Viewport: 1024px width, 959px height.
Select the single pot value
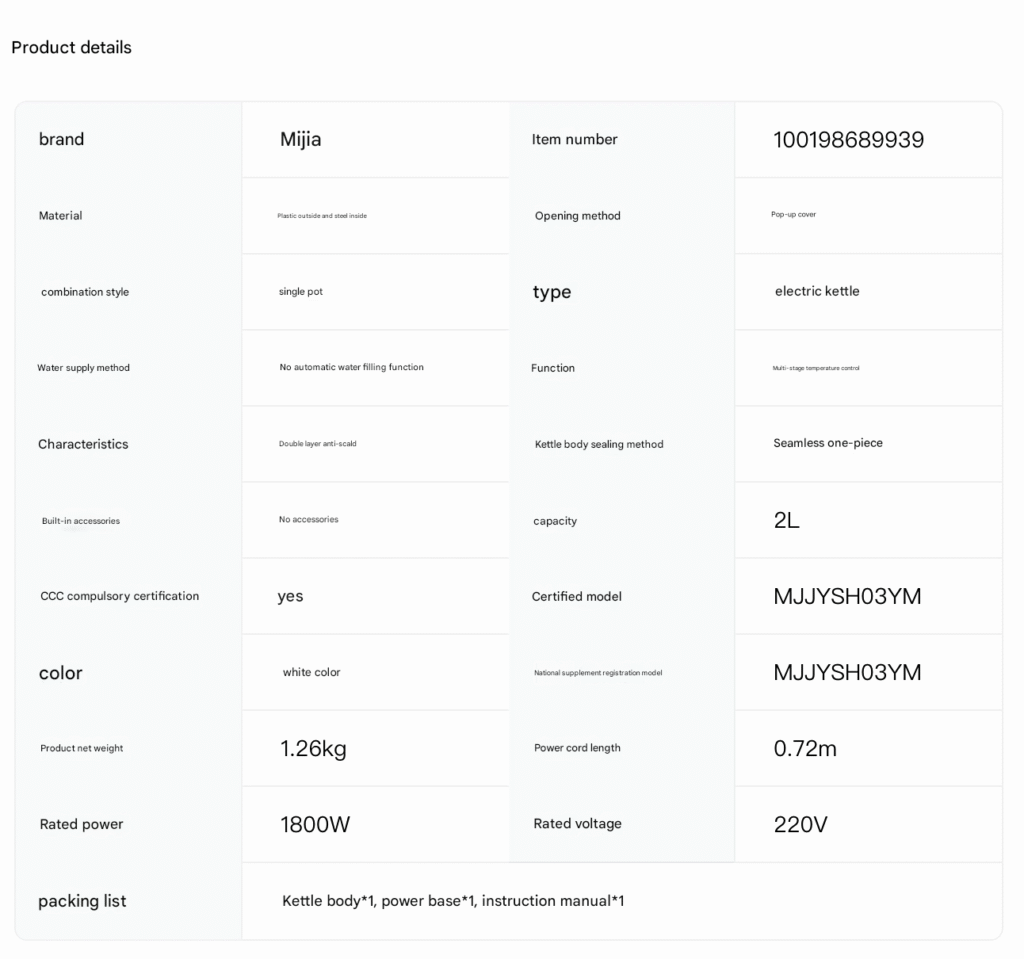(301, 292)
